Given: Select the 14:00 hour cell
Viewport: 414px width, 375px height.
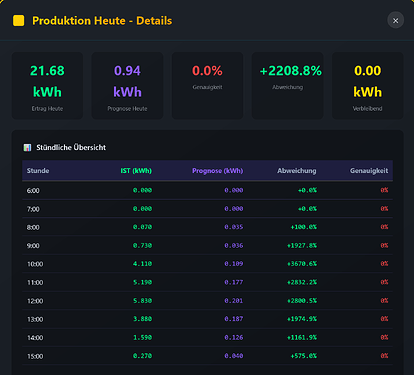Looking at the screenshot, I should [x=35, y=338].
